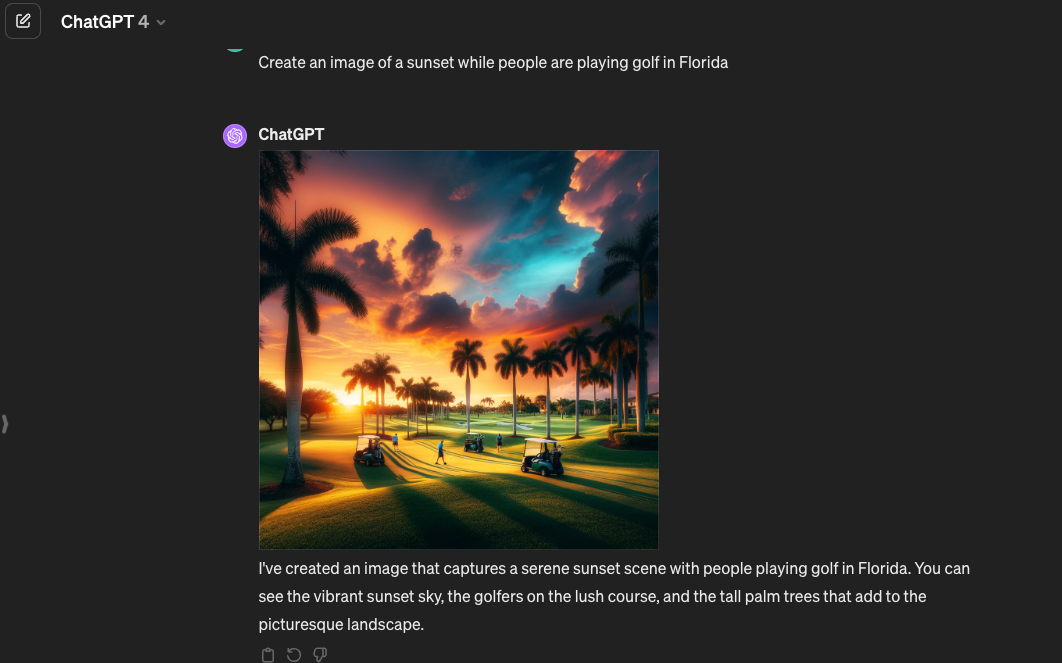Click the chevron beside ChatGPT 4
The height and width of the screenshot is (663, 1062).
tap(161, 22)
